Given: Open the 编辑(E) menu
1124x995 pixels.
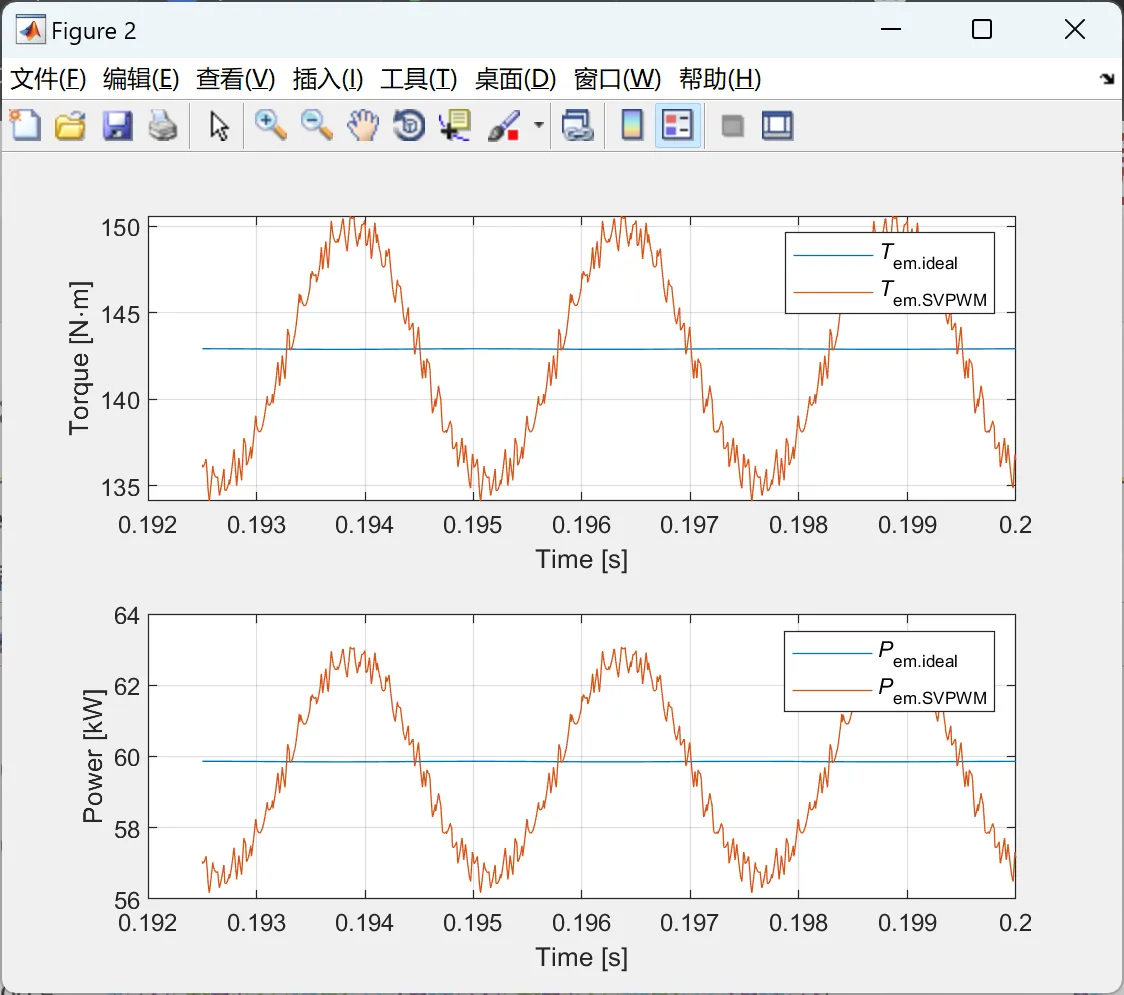Looking at the screenshot, I should click(x=141, y=79).
